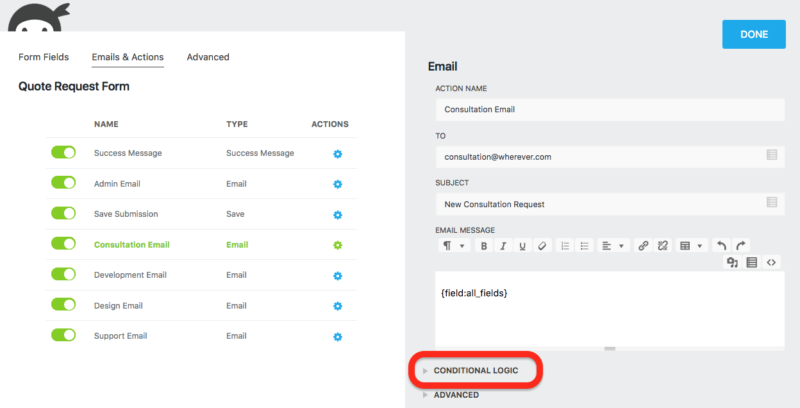Viewport: 800px width, 408px height.
Task: Insert a bulleted list in the editor
Action: point(584,246)
